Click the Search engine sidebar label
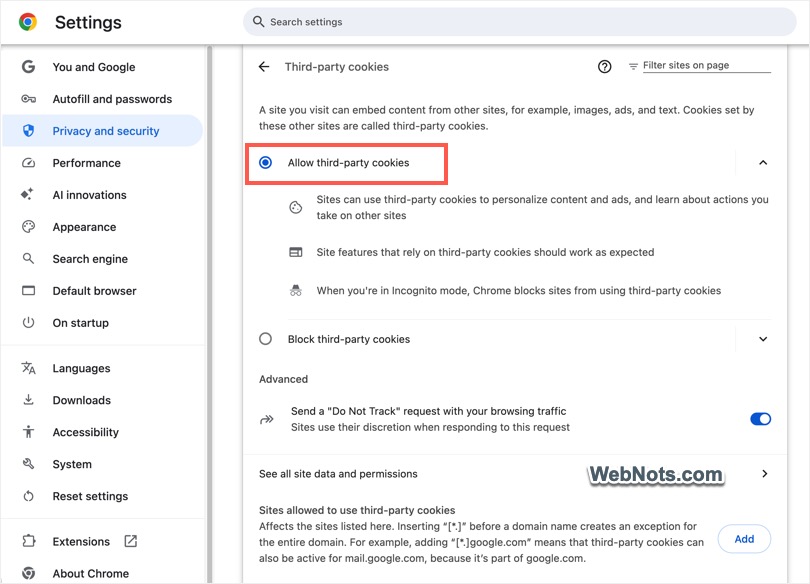This screenshot has width=810, height=584. 90,259
